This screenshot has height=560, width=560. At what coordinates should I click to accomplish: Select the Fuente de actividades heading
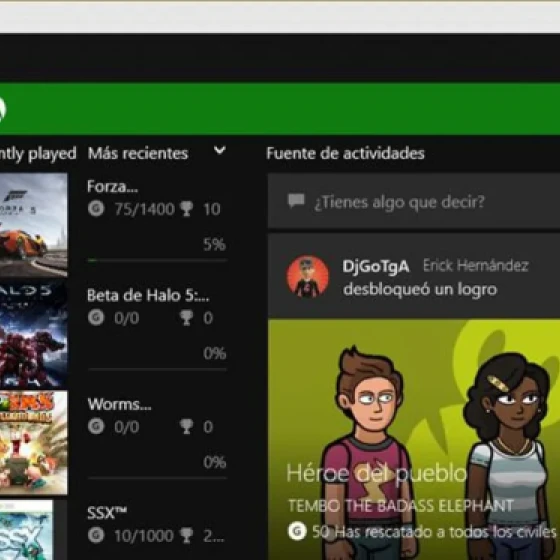tap(345, 153)
